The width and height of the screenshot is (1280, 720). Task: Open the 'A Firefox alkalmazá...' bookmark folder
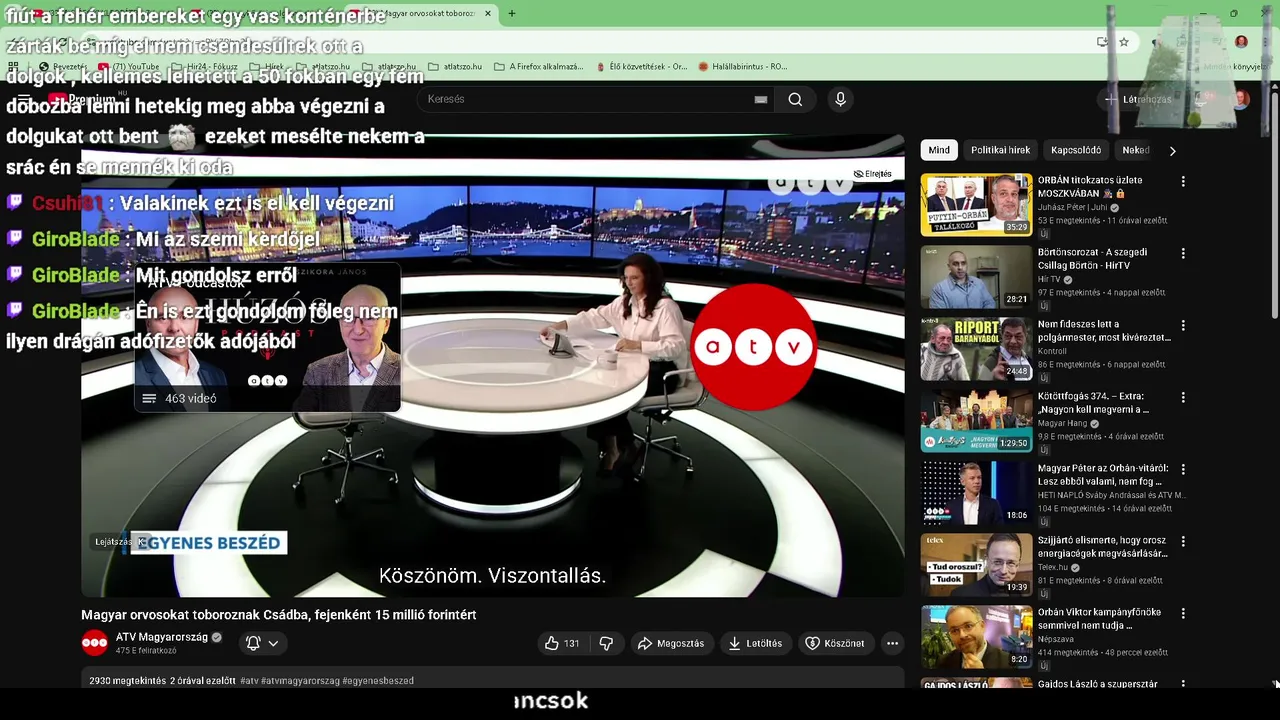point(538,67)
